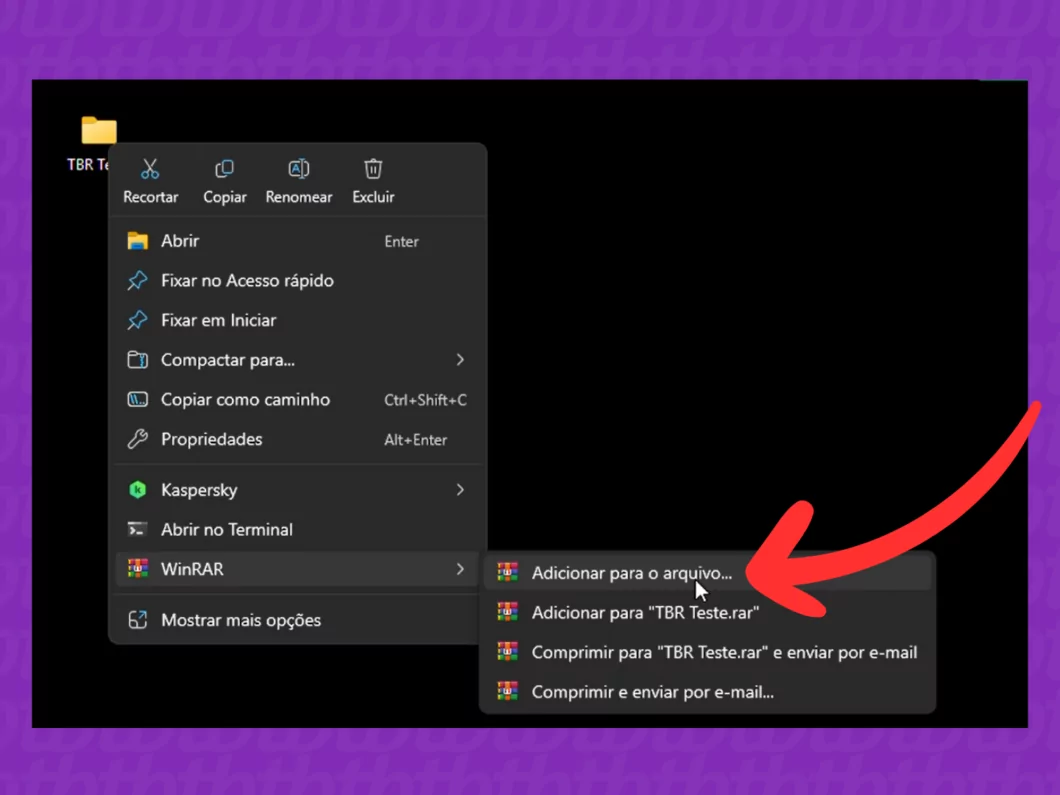This screenshot has height=795, width=1060.
Task: Click the Alt+Enter shortcut text
Action: click(x=416, y=439)
